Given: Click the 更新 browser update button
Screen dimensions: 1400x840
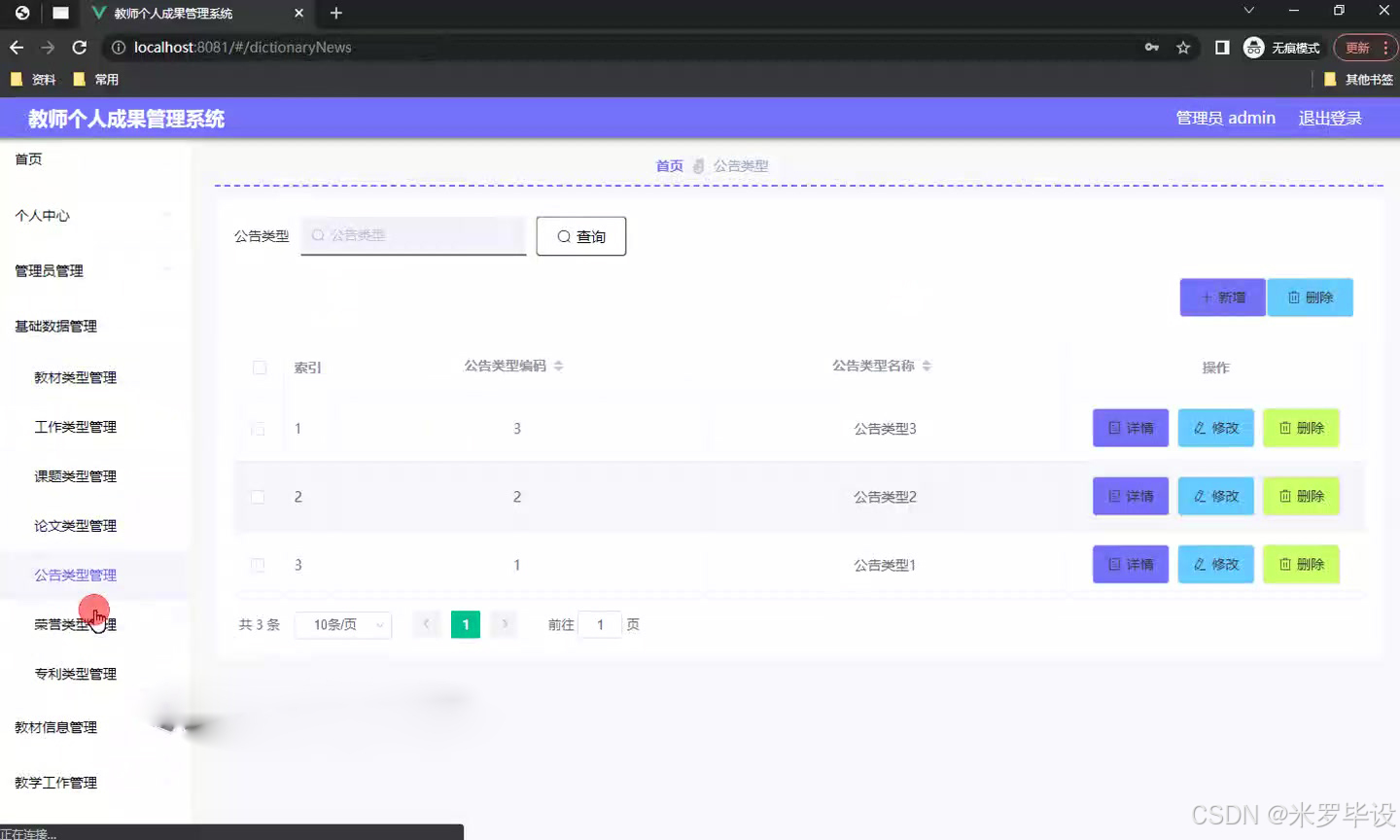Looking at the screenshot, I should pos(1365,48).
